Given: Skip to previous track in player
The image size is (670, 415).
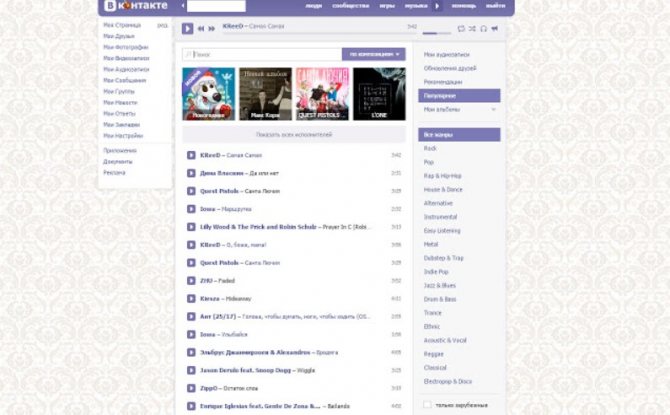Looking at the screenshot, I should coord(201,29).
